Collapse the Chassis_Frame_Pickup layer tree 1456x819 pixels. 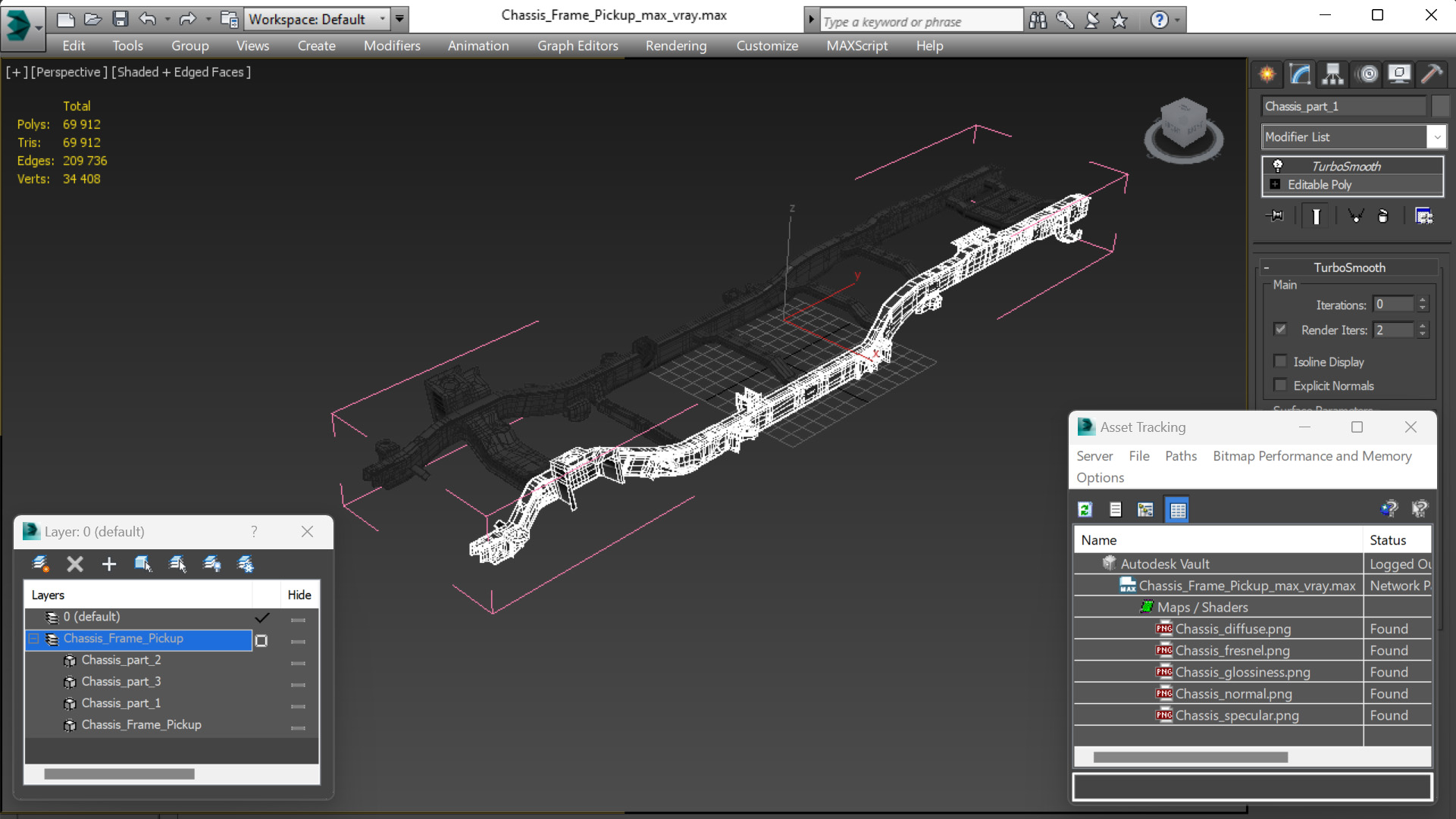(34, 639)
